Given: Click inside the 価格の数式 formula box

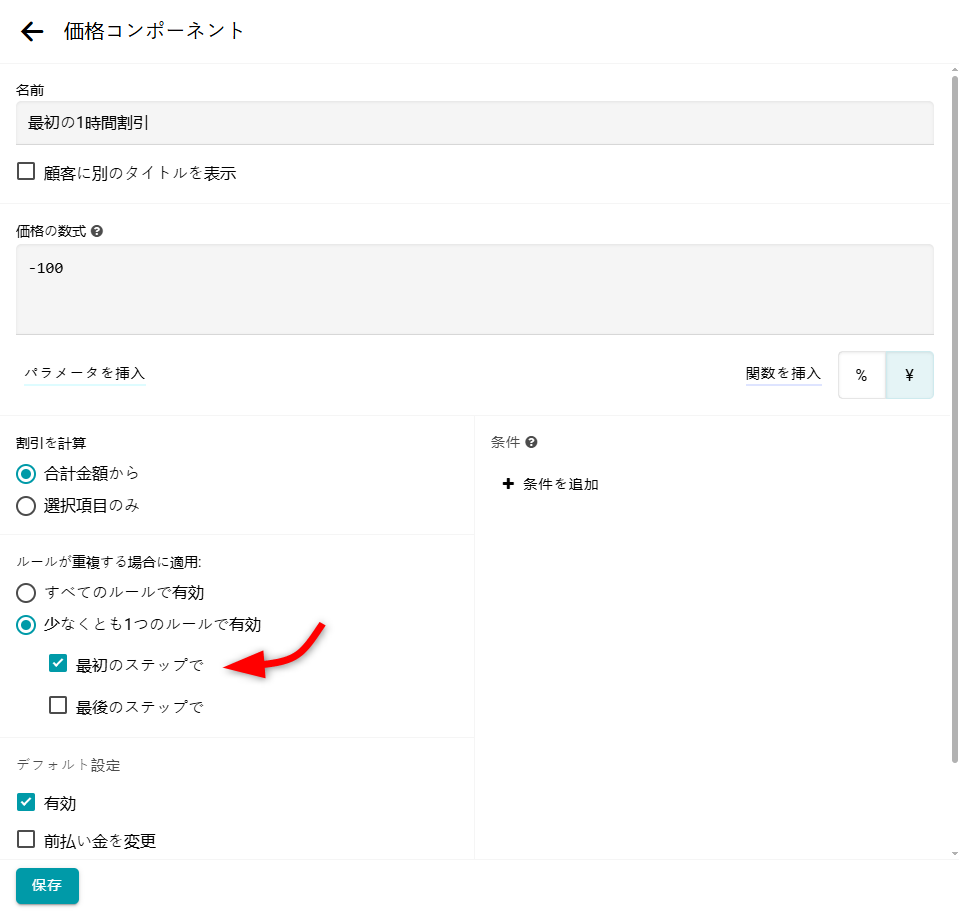Looking at the screenshot, I should (475, 289).
